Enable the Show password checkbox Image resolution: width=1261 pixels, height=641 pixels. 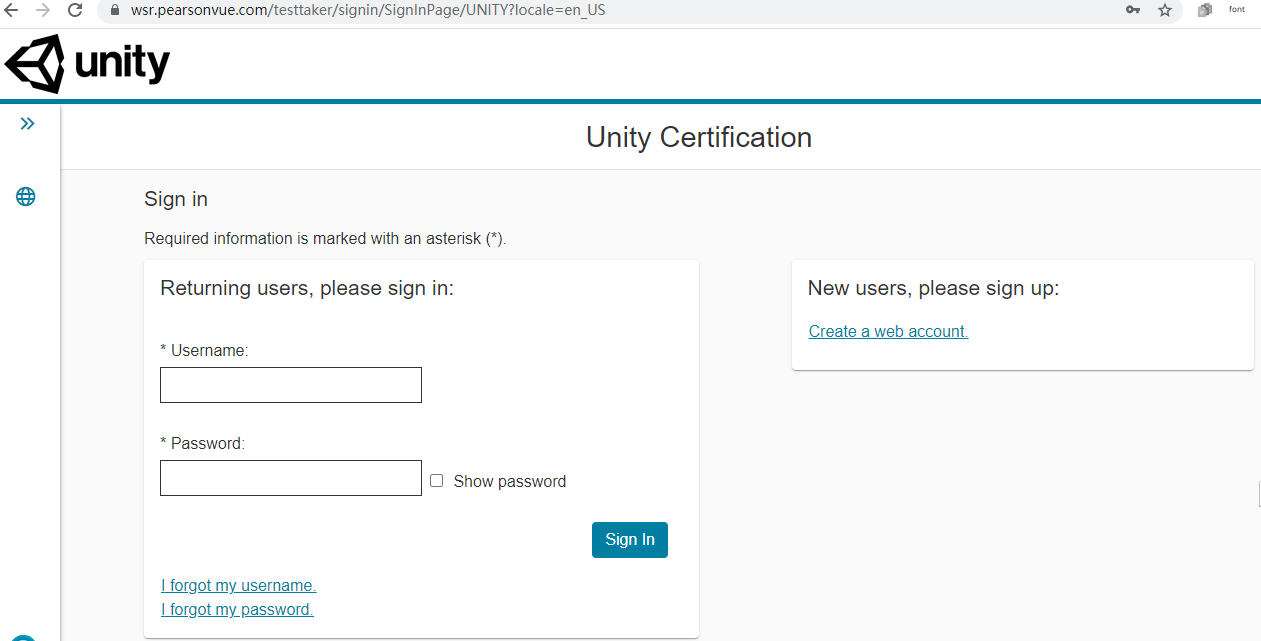(437, 481)
